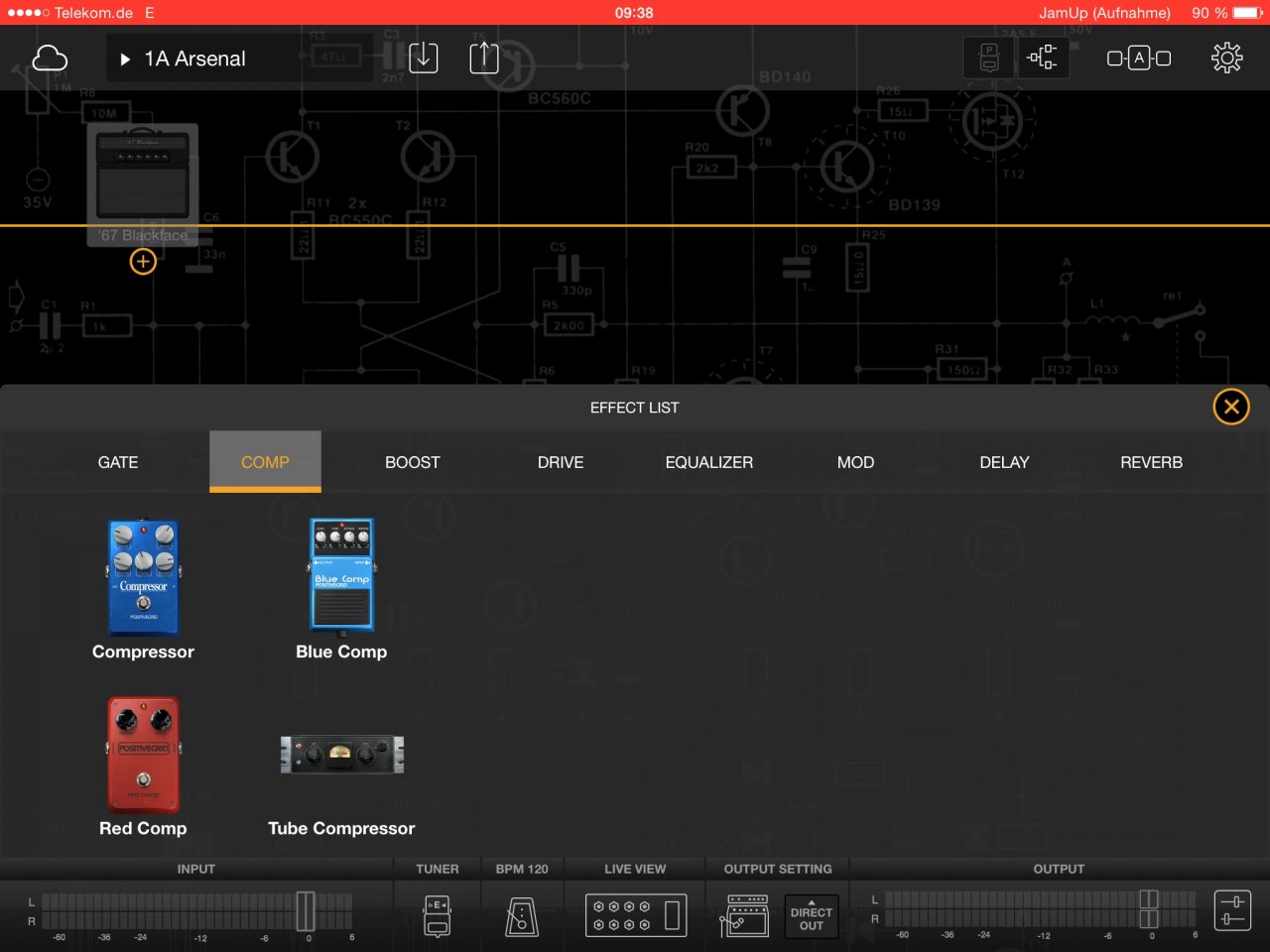Open the EQUALIZER tab

tap(709, 462)
